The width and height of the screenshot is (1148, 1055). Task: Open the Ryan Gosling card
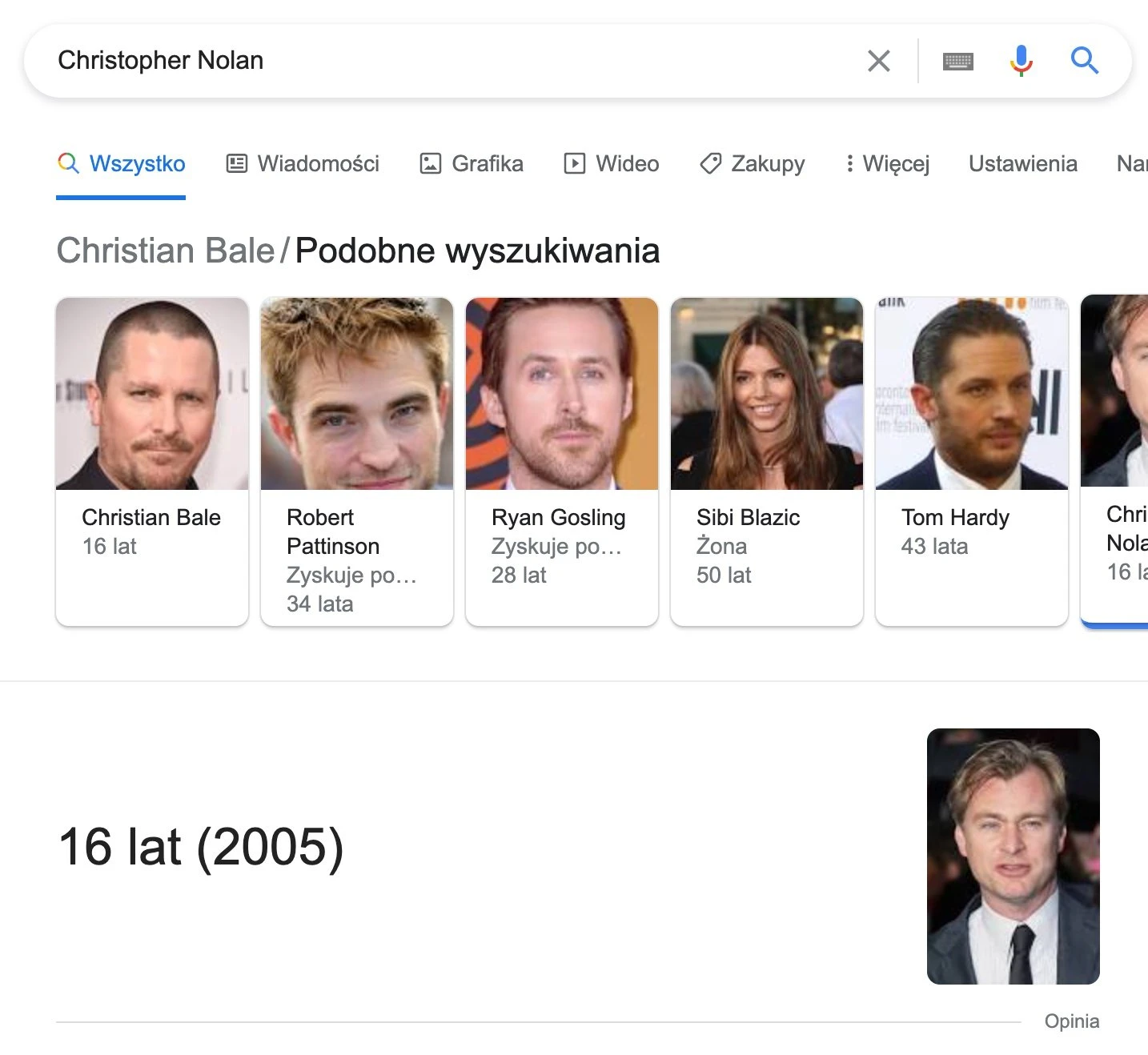562,462
